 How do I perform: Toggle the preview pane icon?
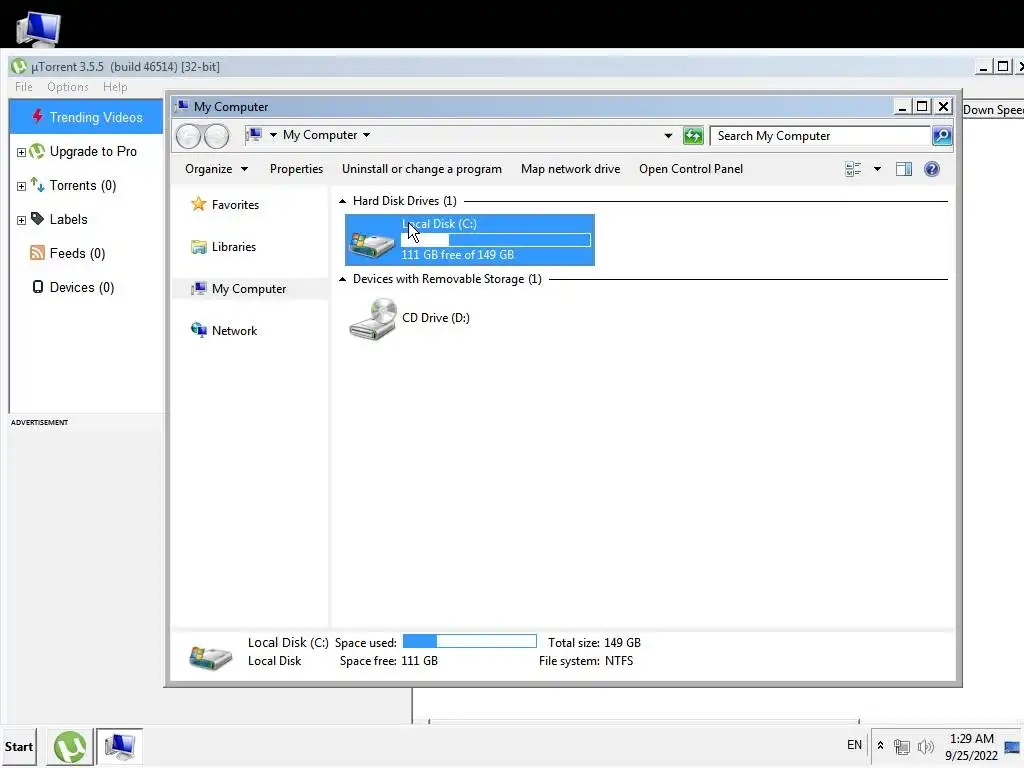pos(904,169)
